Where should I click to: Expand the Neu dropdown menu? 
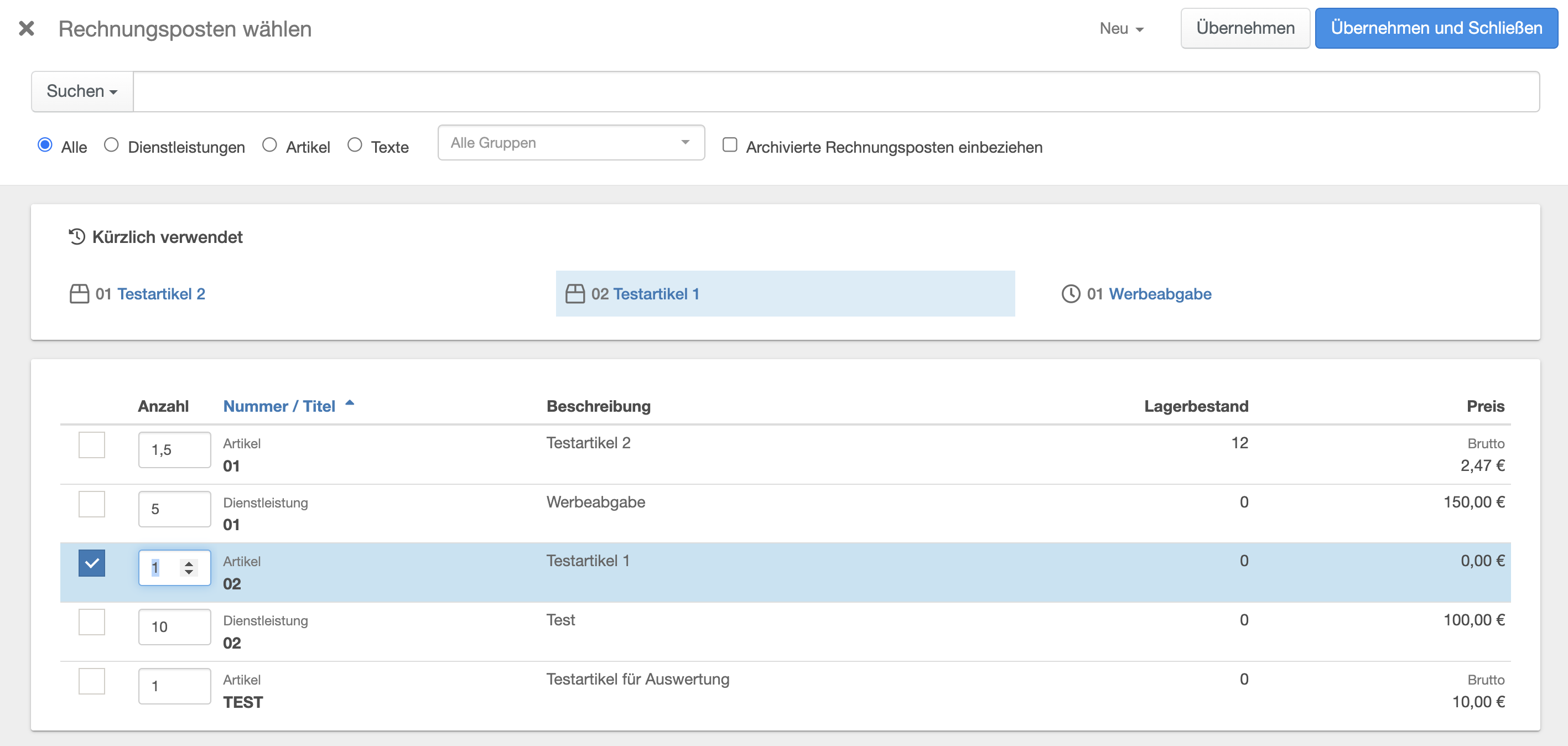1121,29
